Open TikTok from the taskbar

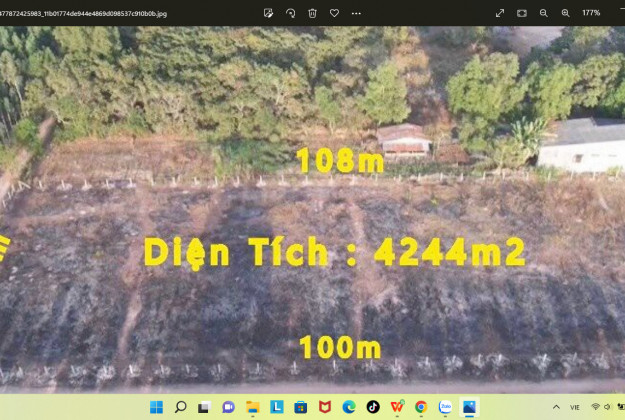click(373, 407)
